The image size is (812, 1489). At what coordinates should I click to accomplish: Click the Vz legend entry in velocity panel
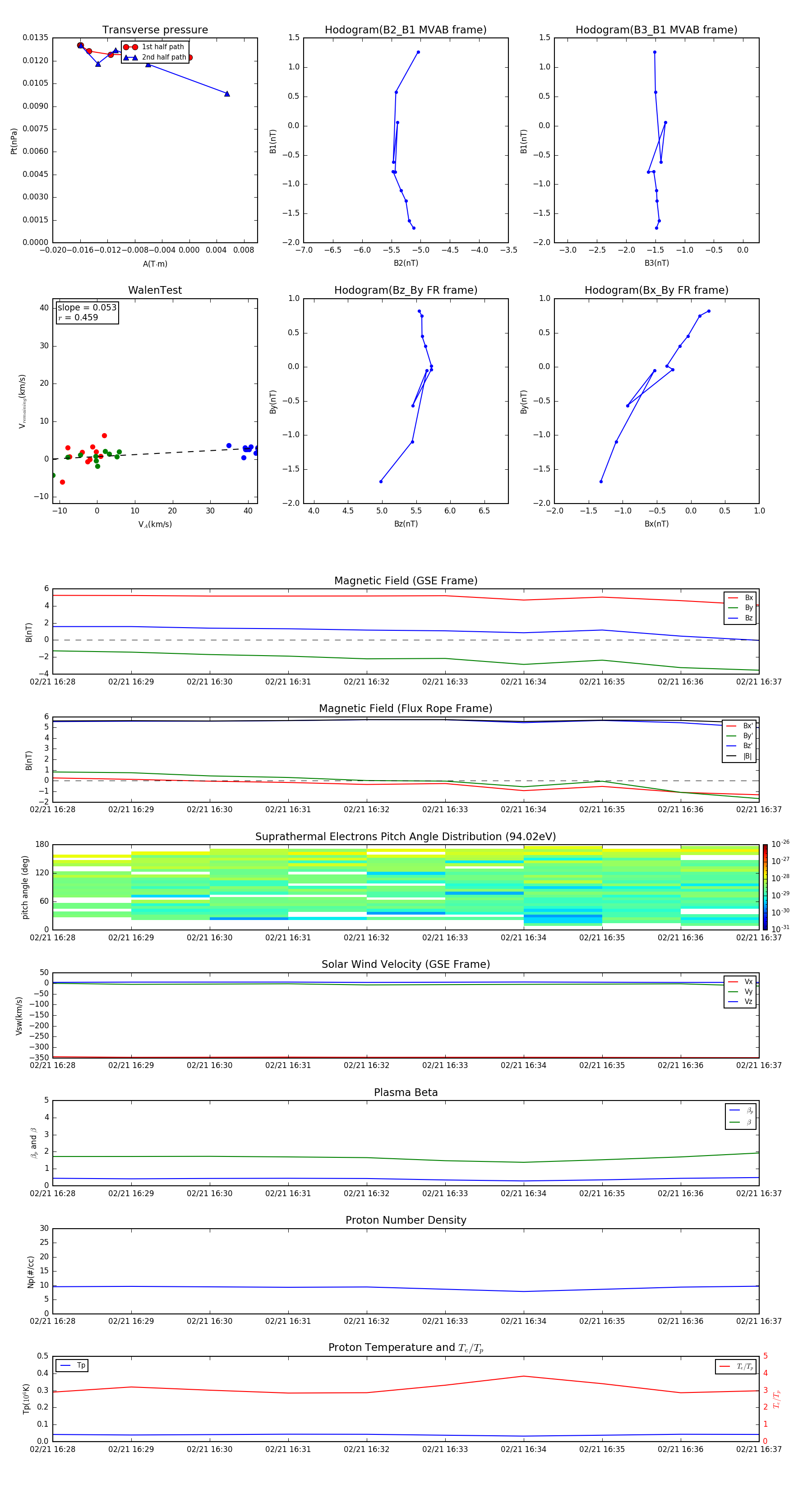tap(740, 1002)
